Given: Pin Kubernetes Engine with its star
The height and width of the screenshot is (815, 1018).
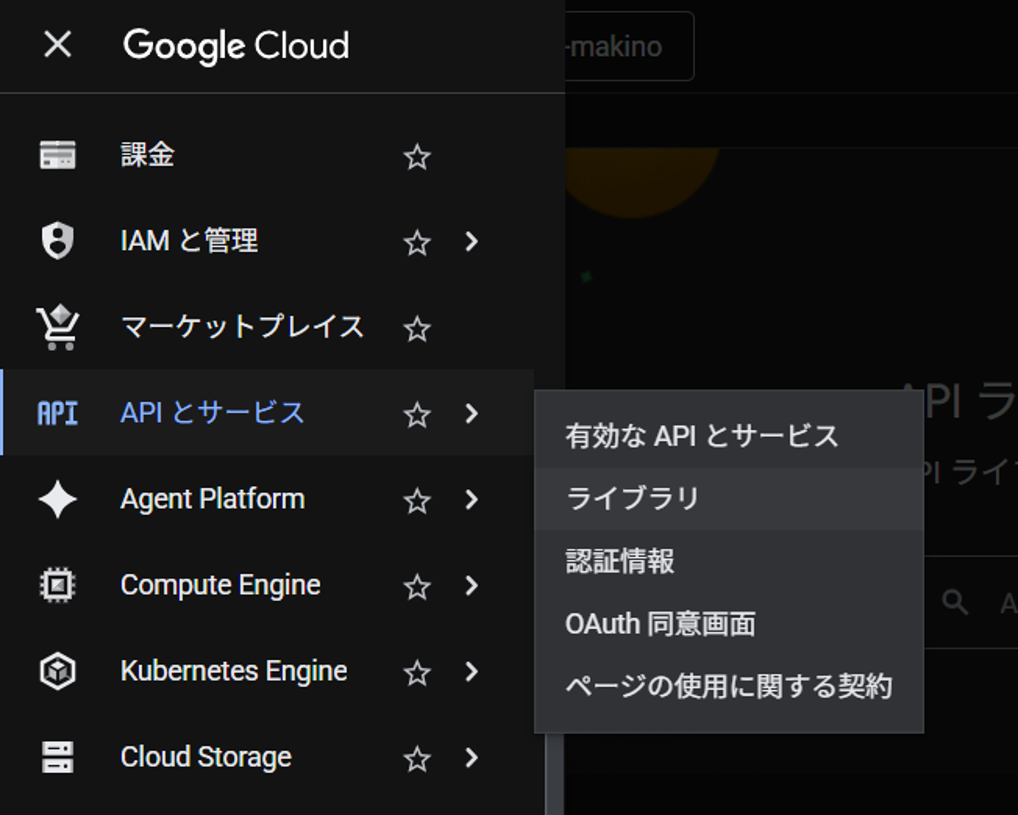Looking at the screenshot, I should point(417,673).
